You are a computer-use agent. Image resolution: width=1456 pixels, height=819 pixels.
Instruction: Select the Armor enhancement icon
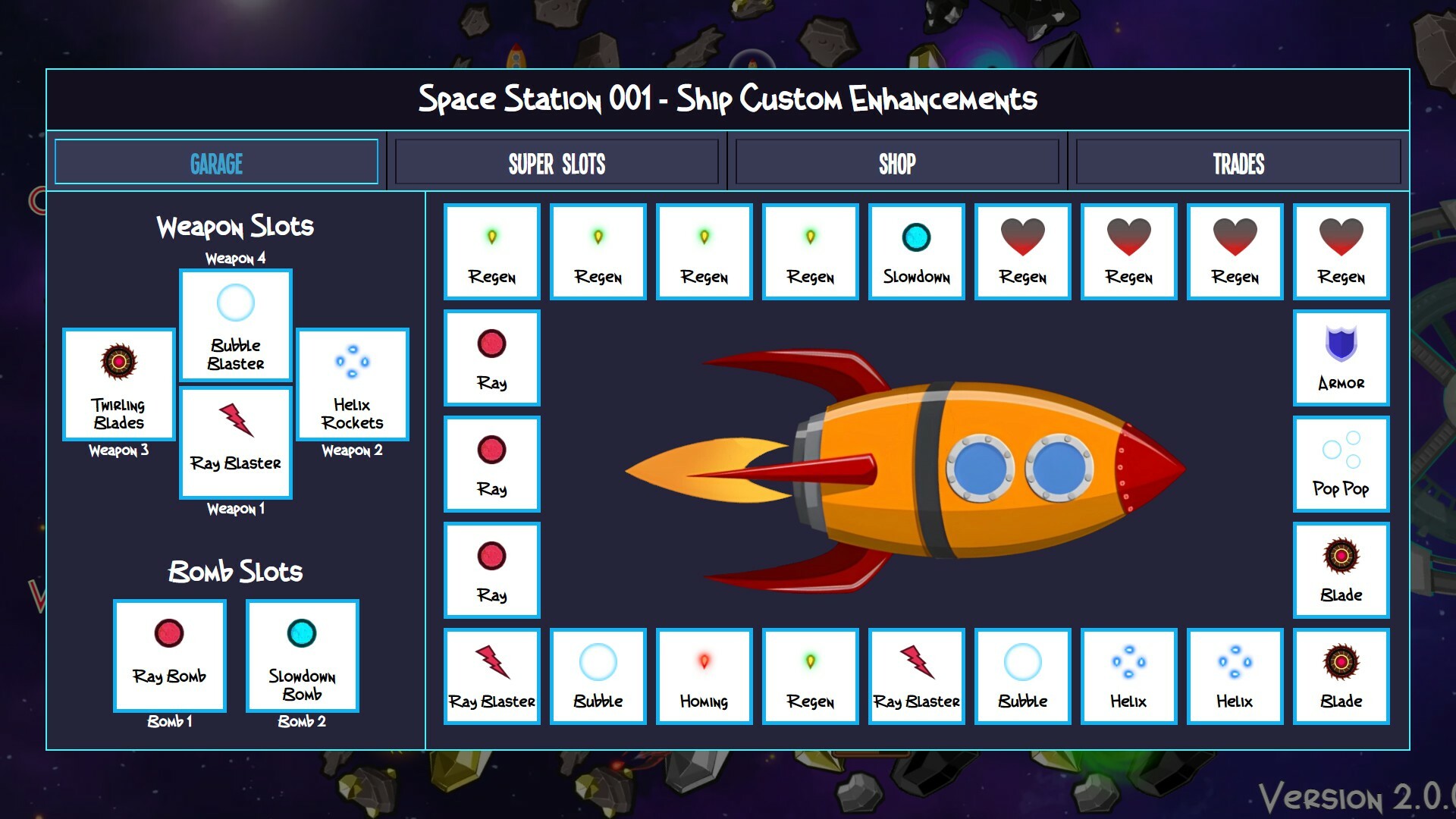1341,358
